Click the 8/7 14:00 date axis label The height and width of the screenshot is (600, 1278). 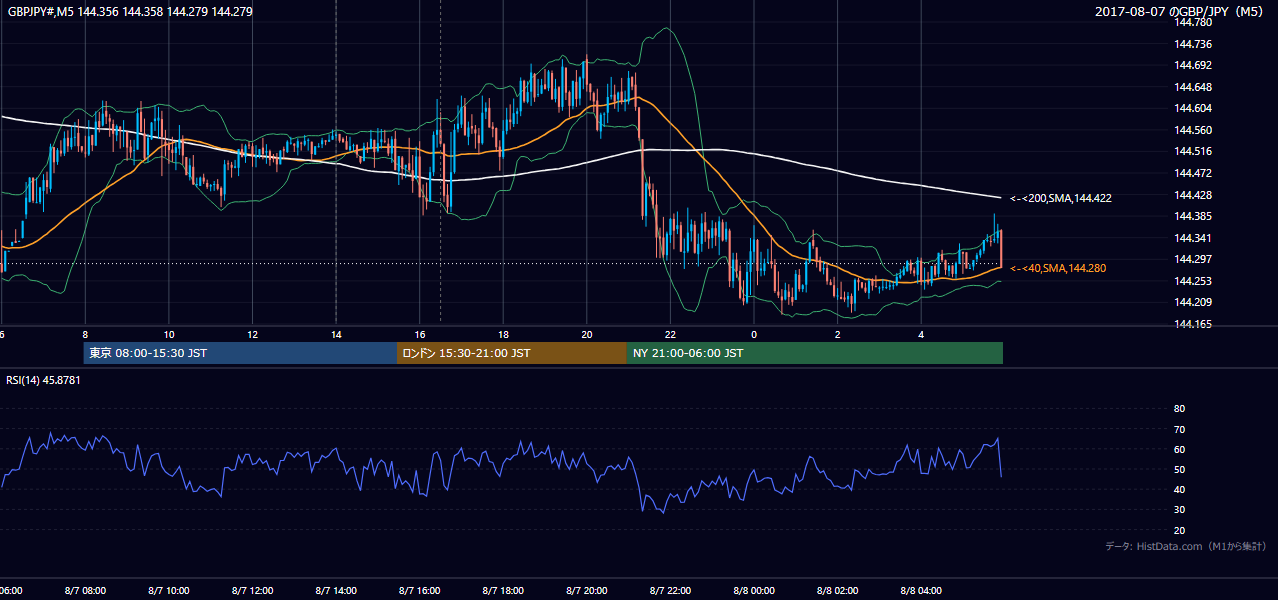point(336,590)
